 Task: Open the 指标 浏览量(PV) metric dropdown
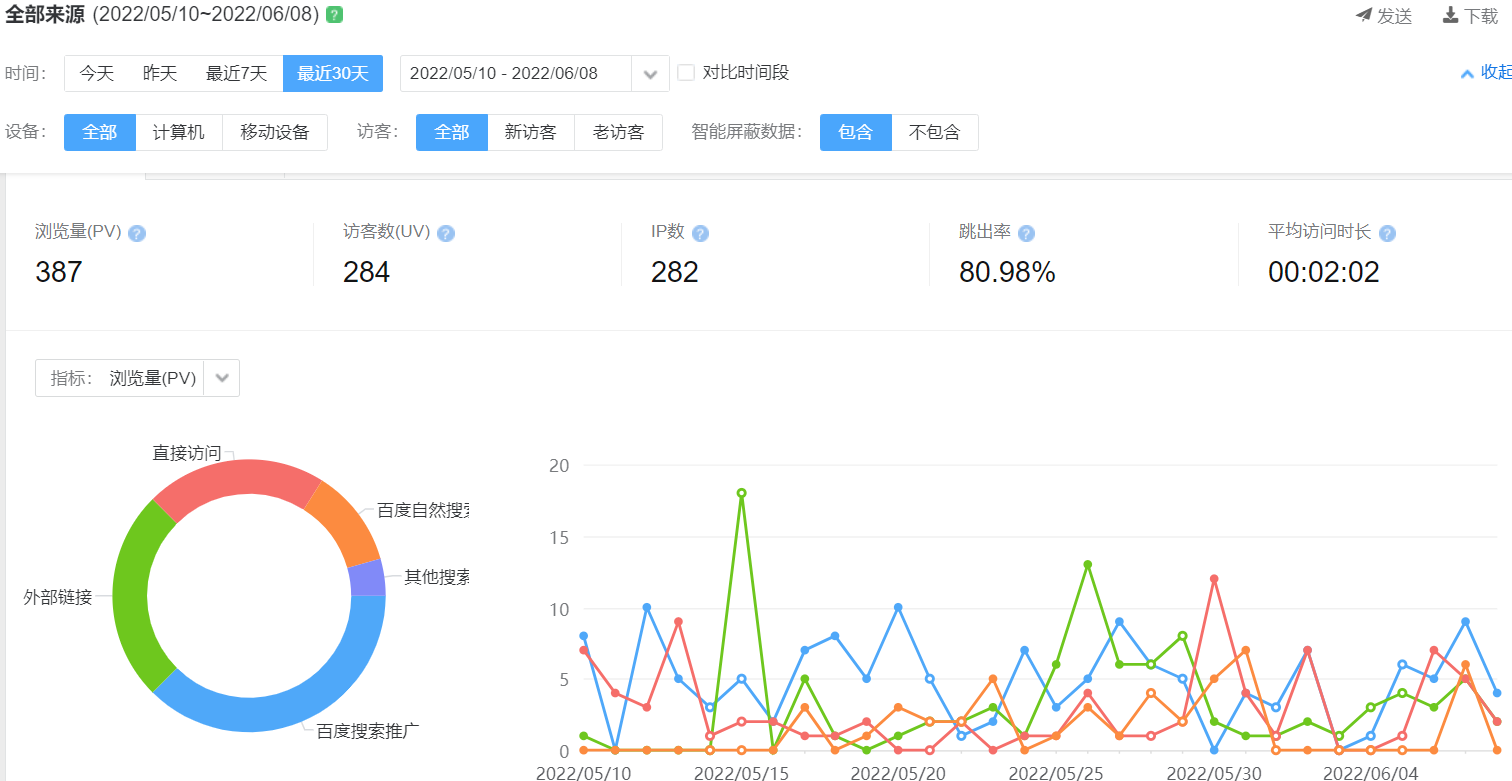coord(222,378)
